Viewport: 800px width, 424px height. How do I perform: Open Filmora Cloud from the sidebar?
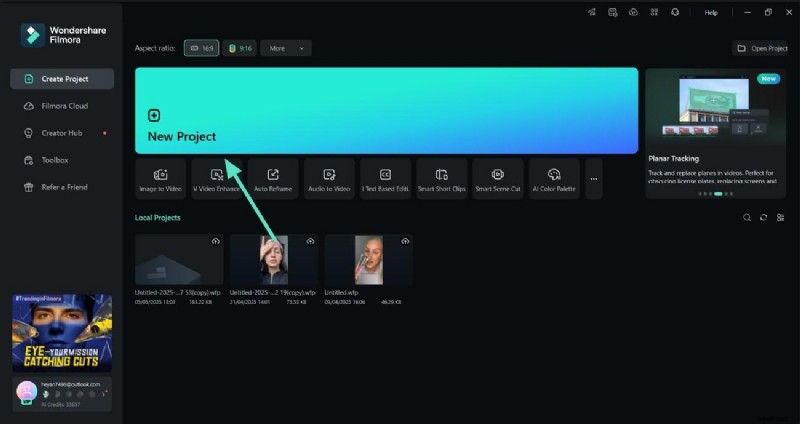click(63, 105)
